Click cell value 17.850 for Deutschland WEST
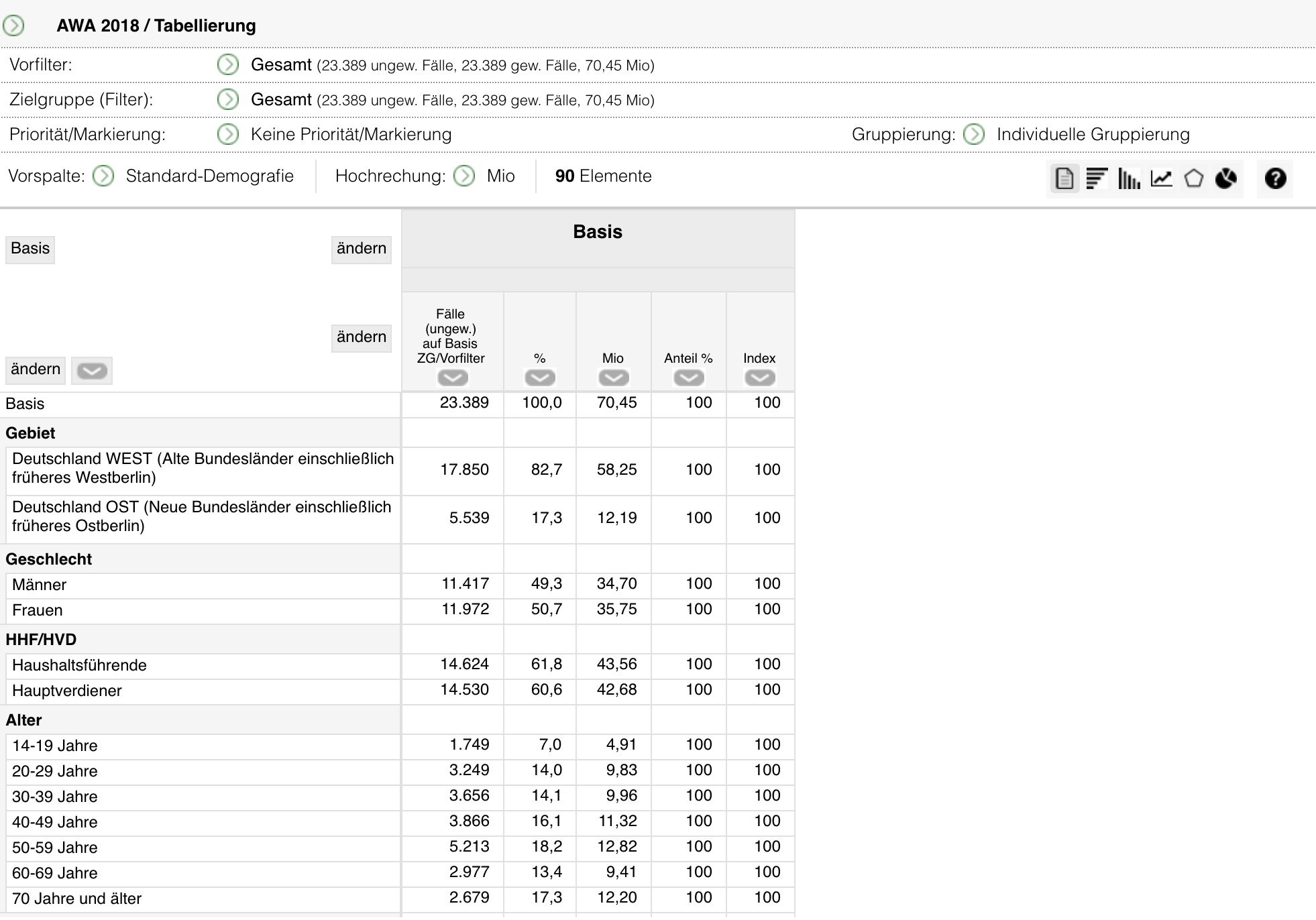 pyautogui.click(x=464, y=469)
